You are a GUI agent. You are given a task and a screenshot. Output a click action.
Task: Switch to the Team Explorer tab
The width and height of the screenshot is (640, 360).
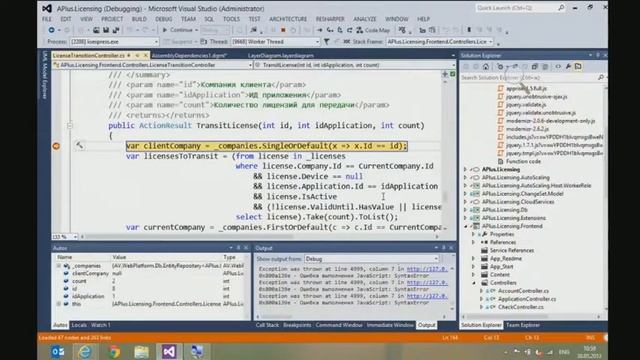pos(523,325)
